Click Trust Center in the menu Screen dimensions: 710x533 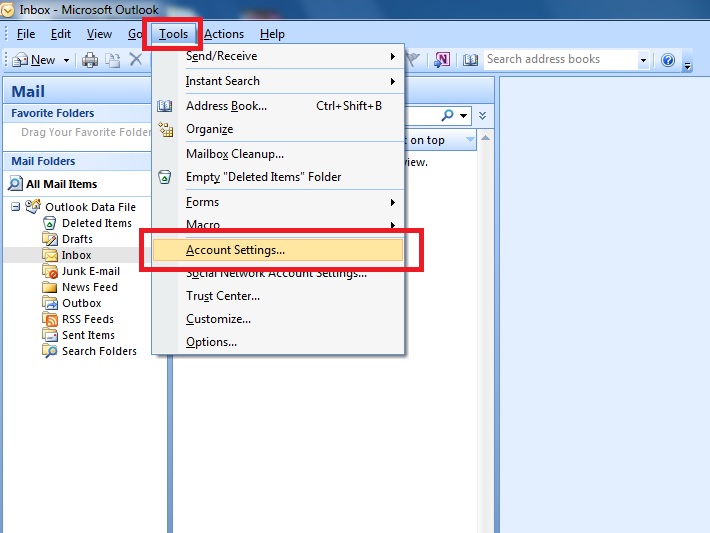point(222,296)
